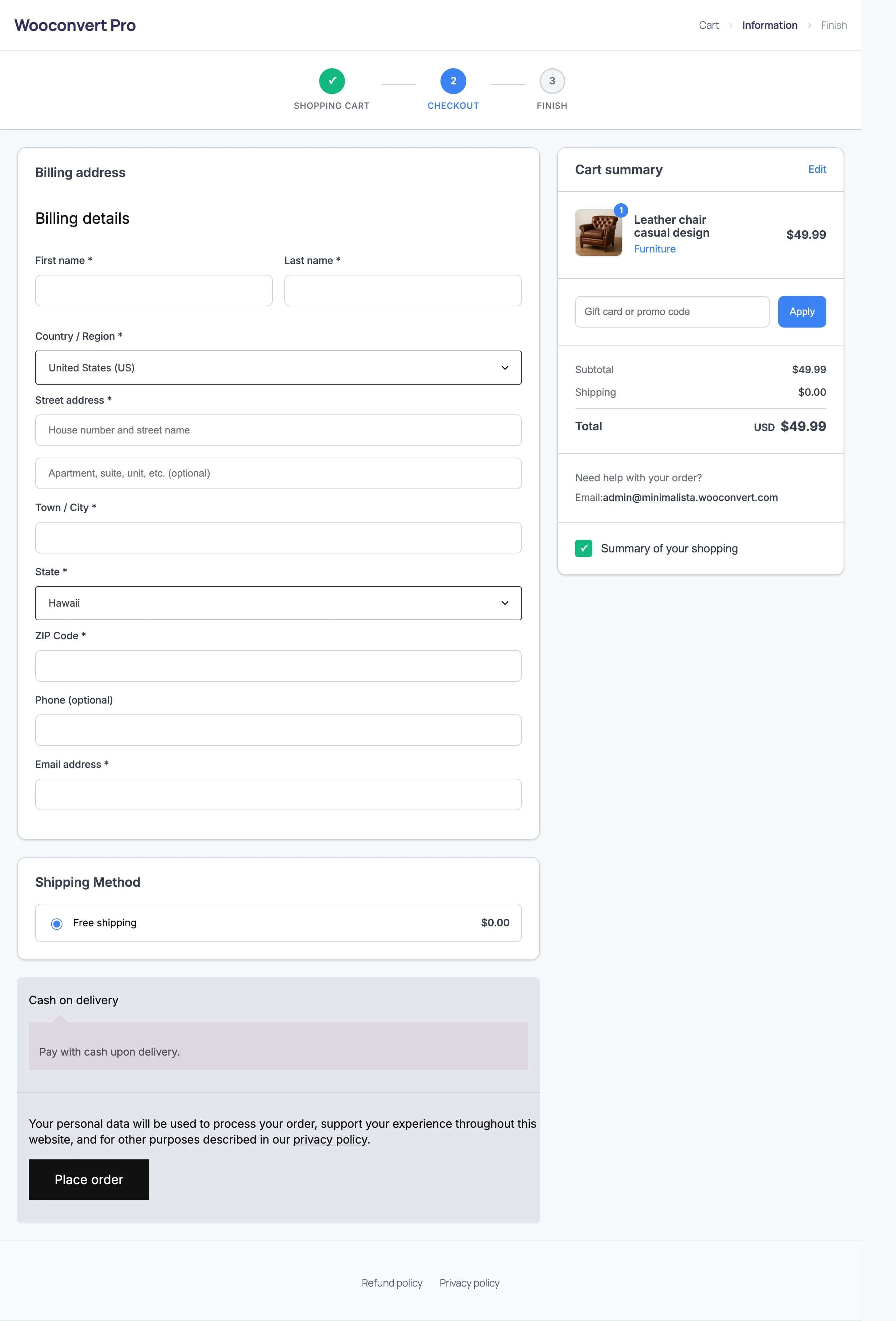The width and height of the screenshot is (896, 1321).
Task: Go to Cart in breadcrumb navigation
Action: click(x=709, y=25)
